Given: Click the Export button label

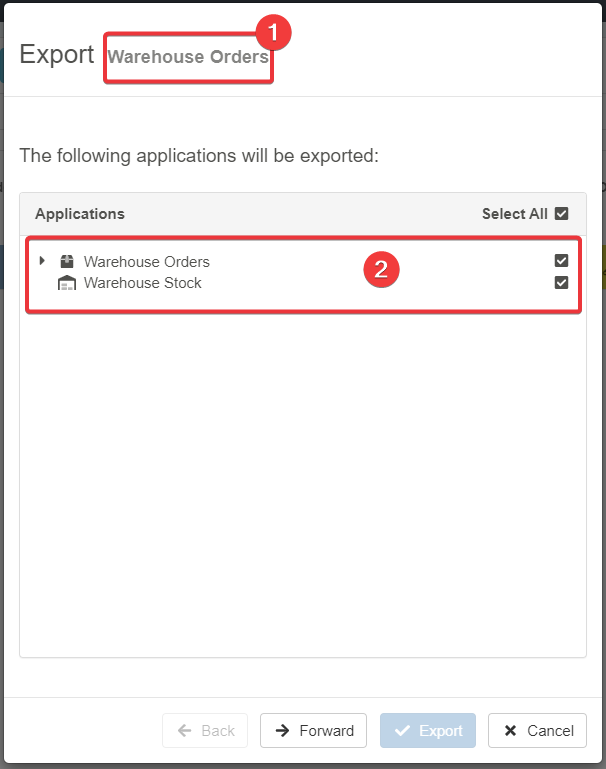Looking at the screenshot, I should [441, 731].
